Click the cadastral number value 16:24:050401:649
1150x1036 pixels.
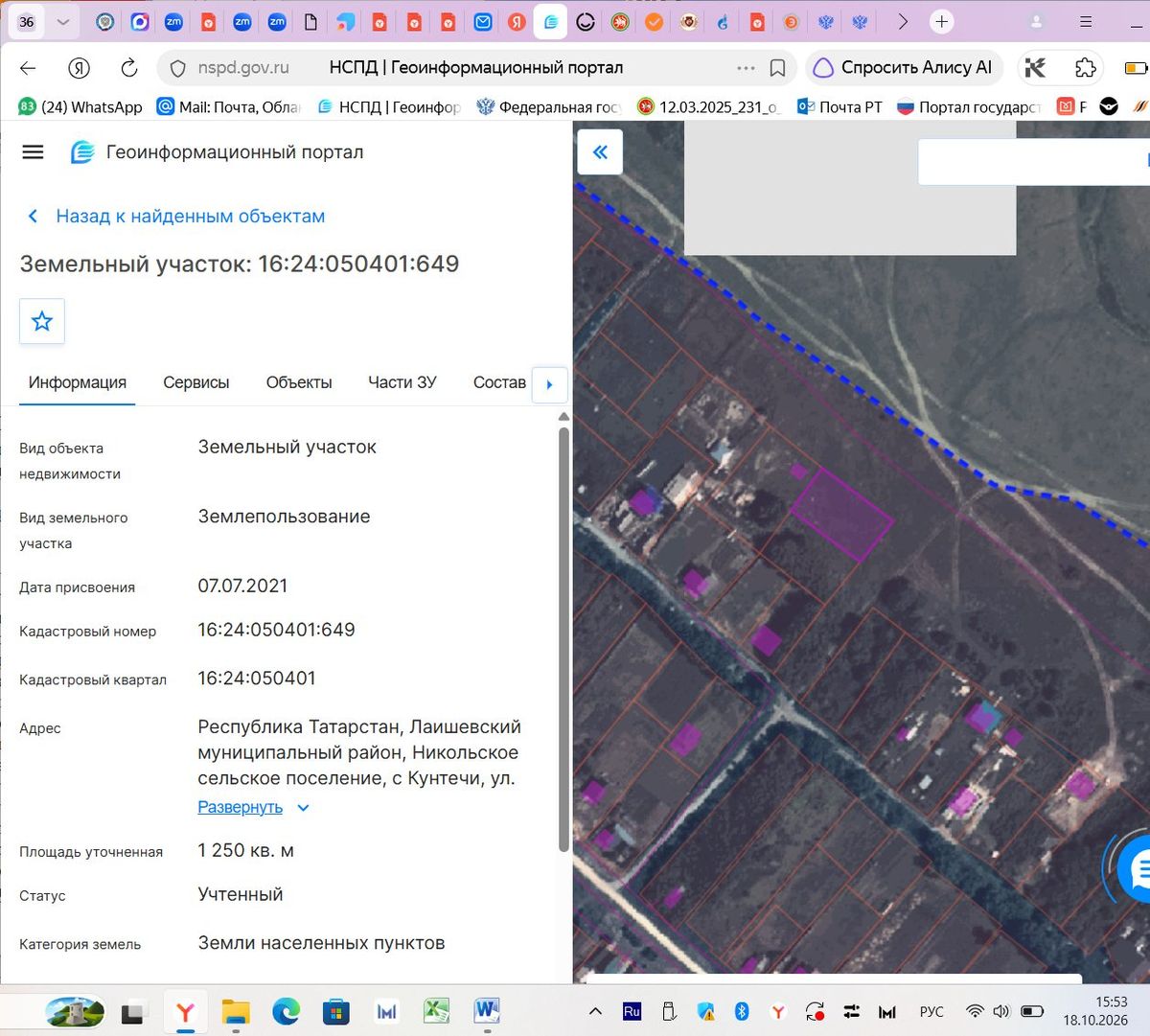click(276, 630)
